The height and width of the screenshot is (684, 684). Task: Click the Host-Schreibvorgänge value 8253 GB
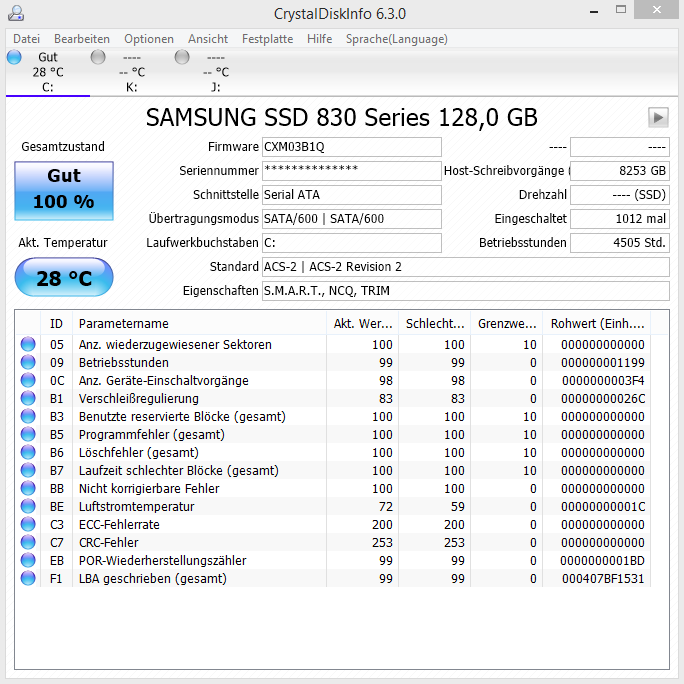point(620,171)
